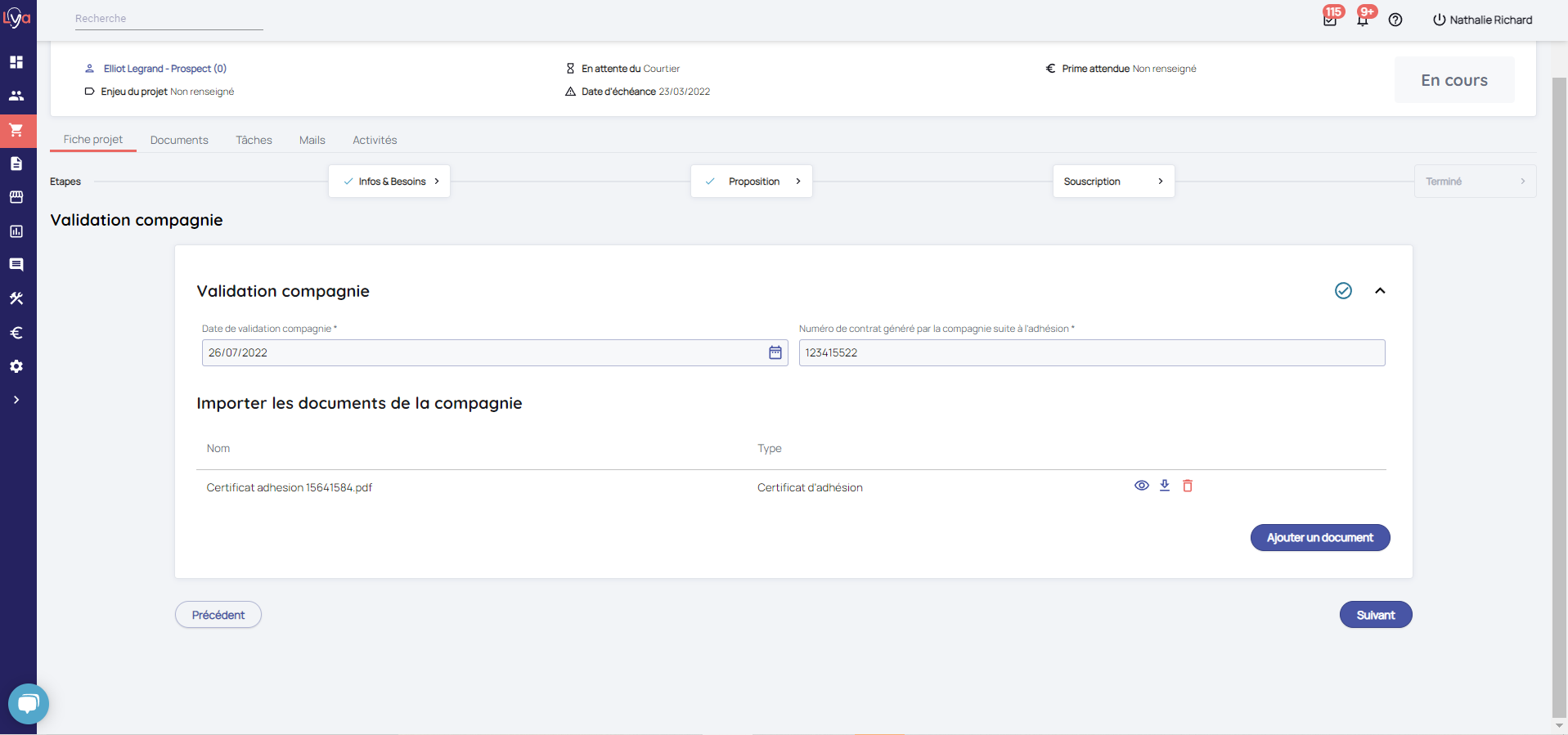Switch to the Documents tab

179,140
